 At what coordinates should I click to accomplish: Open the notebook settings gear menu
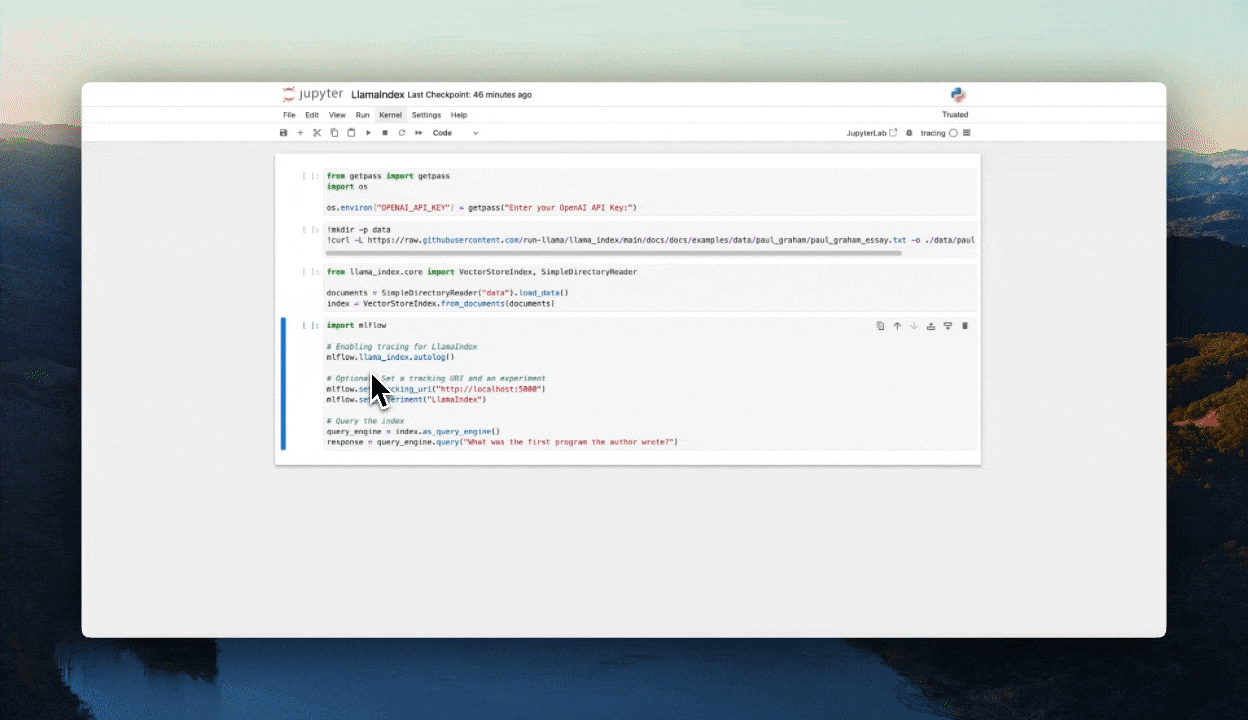(x=908, y=133)
